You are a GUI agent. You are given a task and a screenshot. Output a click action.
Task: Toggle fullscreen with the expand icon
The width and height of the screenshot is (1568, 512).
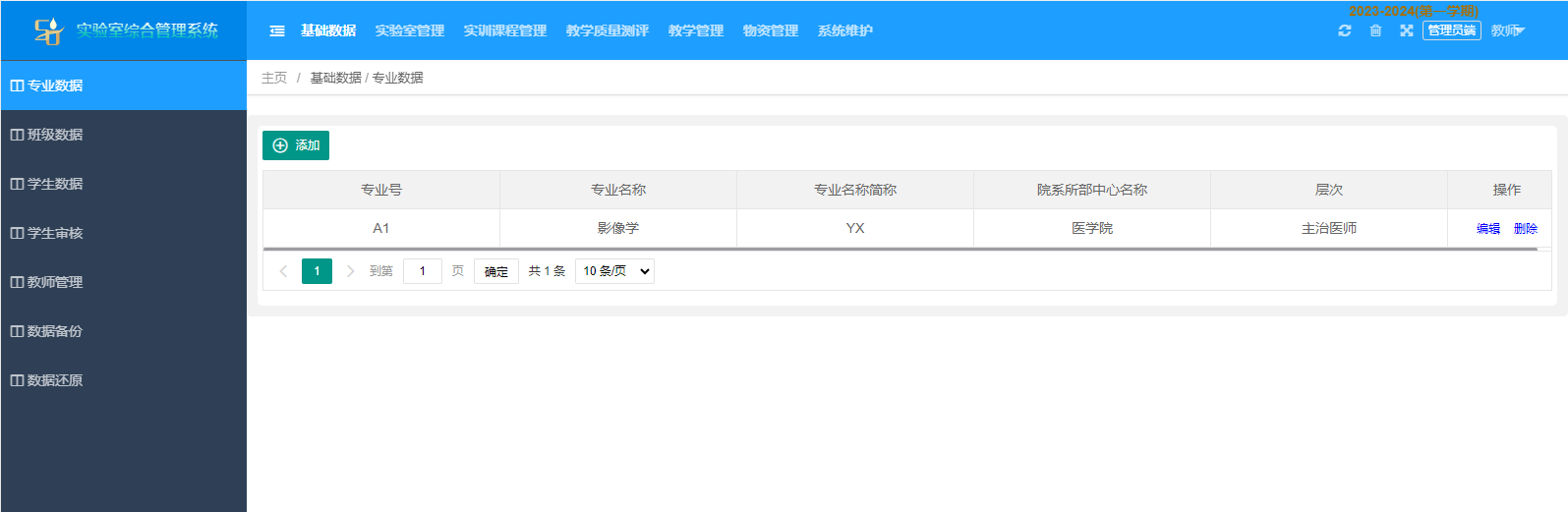coord(1407,31)
